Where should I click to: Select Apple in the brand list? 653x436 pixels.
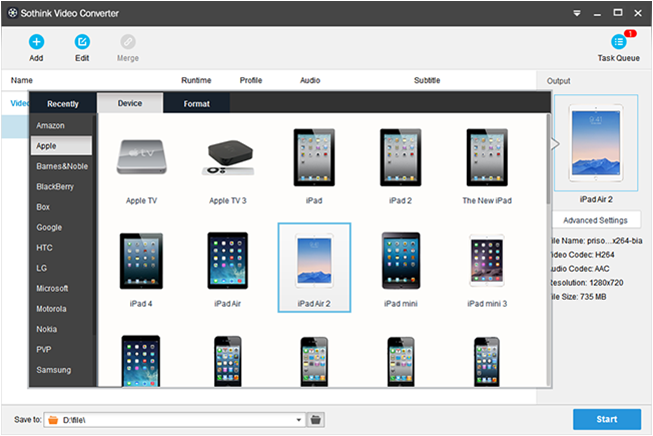coord(61,146)
